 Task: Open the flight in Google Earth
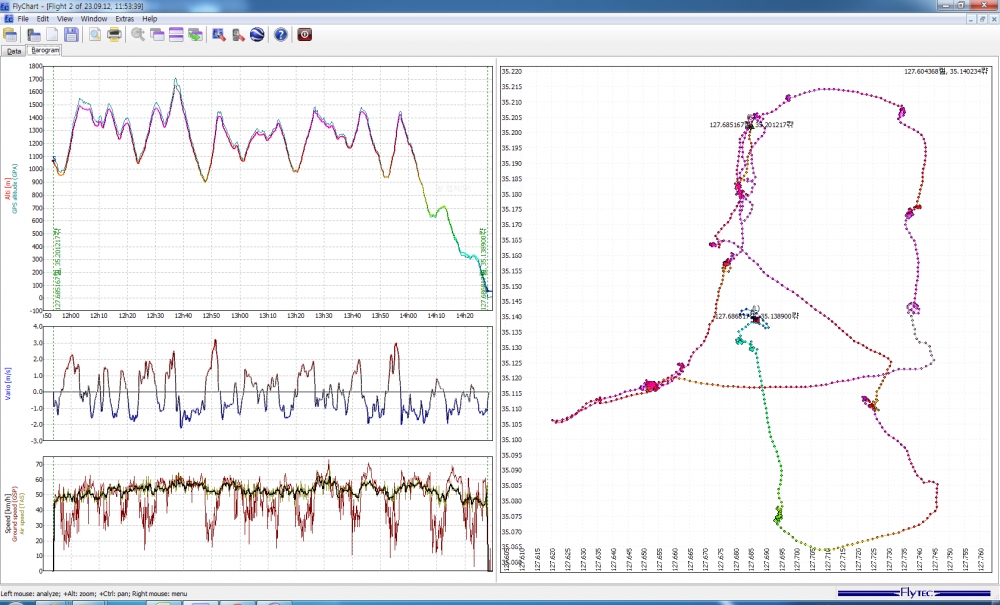coord(257,34)
